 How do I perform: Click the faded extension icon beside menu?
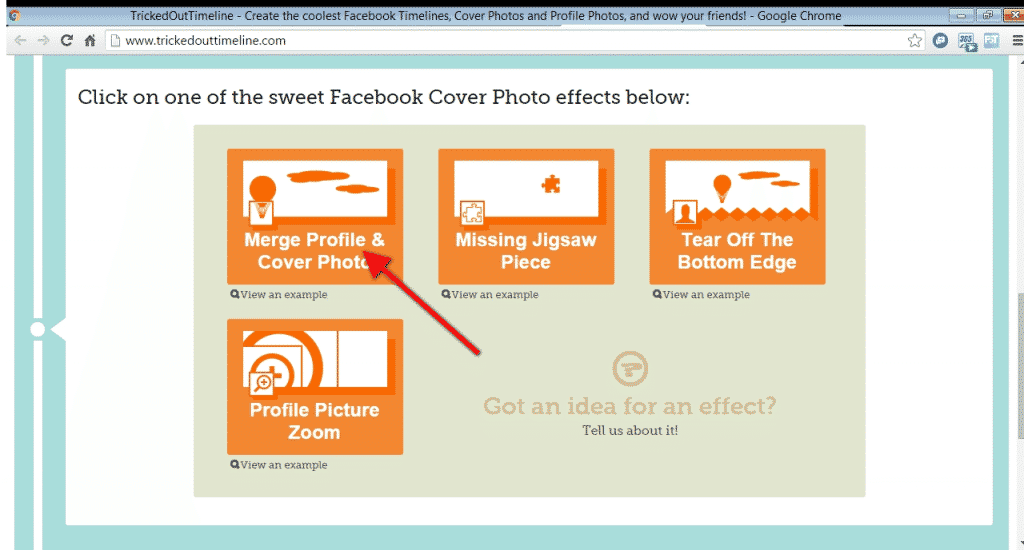click(x=991, y=40)
